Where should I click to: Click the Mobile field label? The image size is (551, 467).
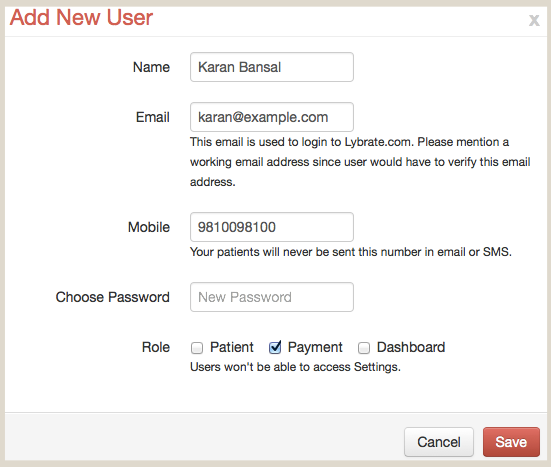pos(149,227)
